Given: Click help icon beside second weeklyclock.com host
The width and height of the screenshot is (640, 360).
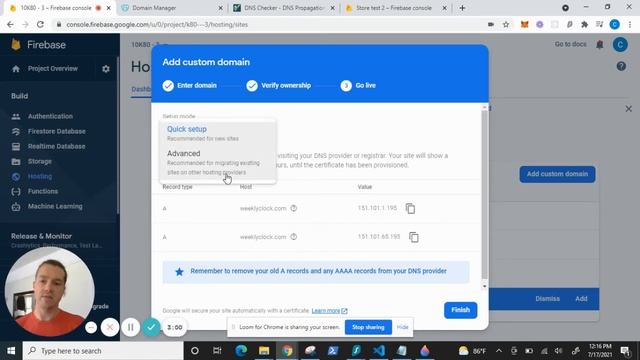Looking at the screenshot, I should pyautogui.click(x=293, y=237).
